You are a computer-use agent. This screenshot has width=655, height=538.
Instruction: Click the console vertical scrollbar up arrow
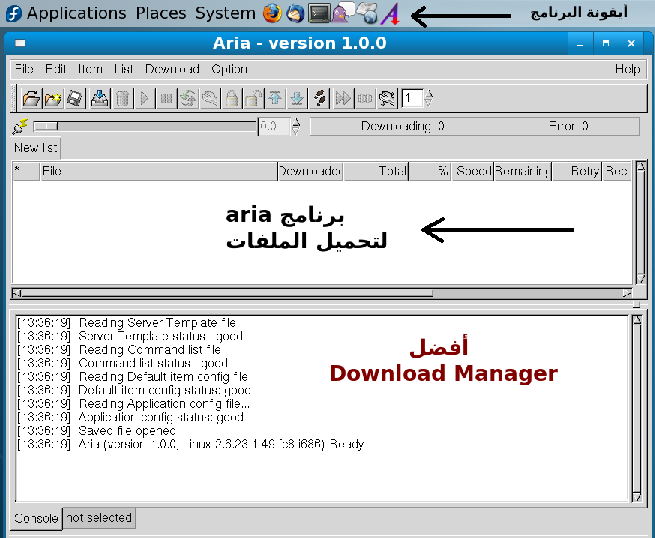tap(637, 320)
